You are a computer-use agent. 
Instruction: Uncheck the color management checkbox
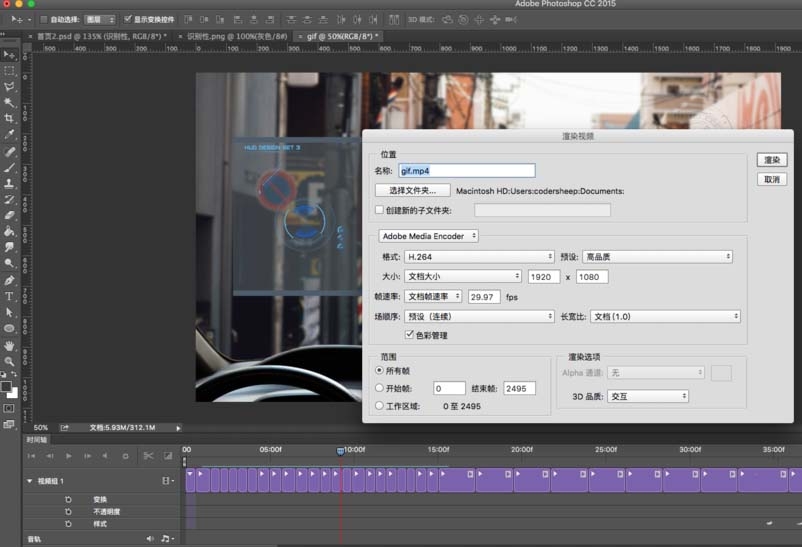[409, 335]
